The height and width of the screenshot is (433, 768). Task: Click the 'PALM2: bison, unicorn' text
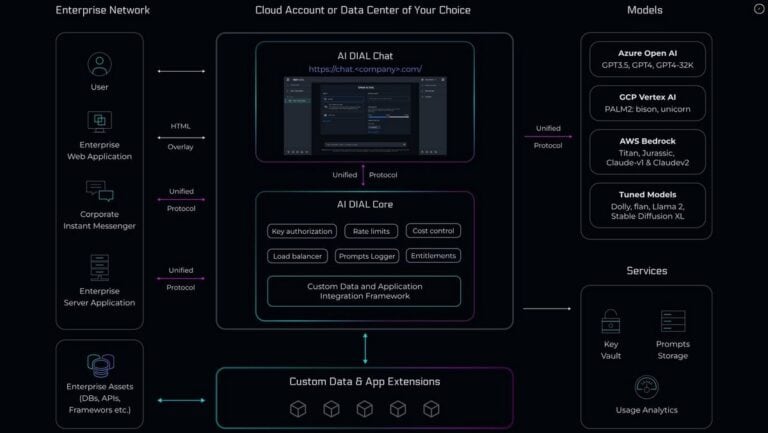pos(648,109)
